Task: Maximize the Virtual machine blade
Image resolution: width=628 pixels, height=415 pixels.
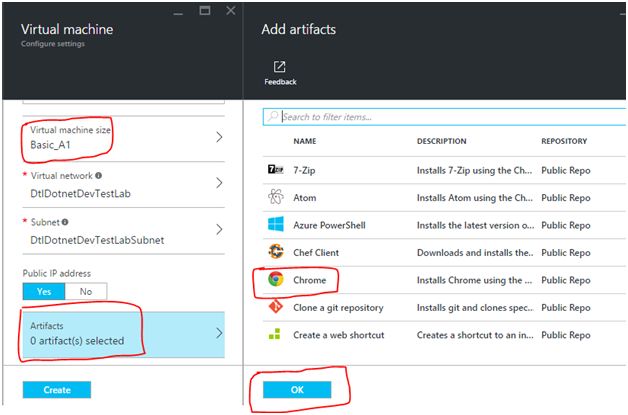Action: tap(203, 9)
